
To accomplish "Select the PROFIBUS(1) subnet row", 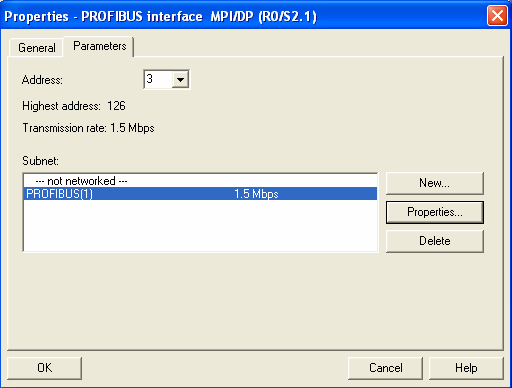I will pos(200,194).
